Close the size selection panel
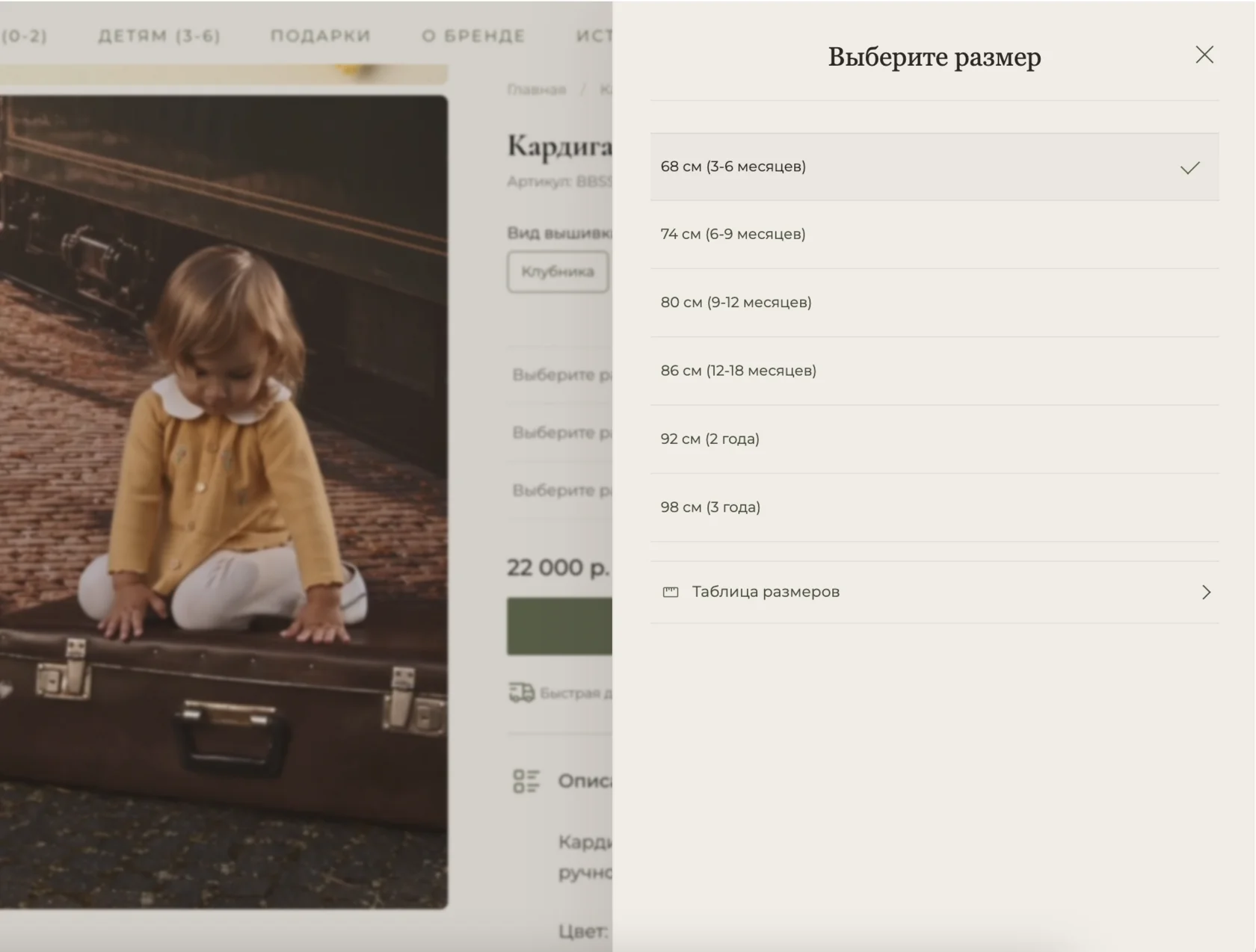This screenshot has width=1256, height=952. pos(1204,55)
